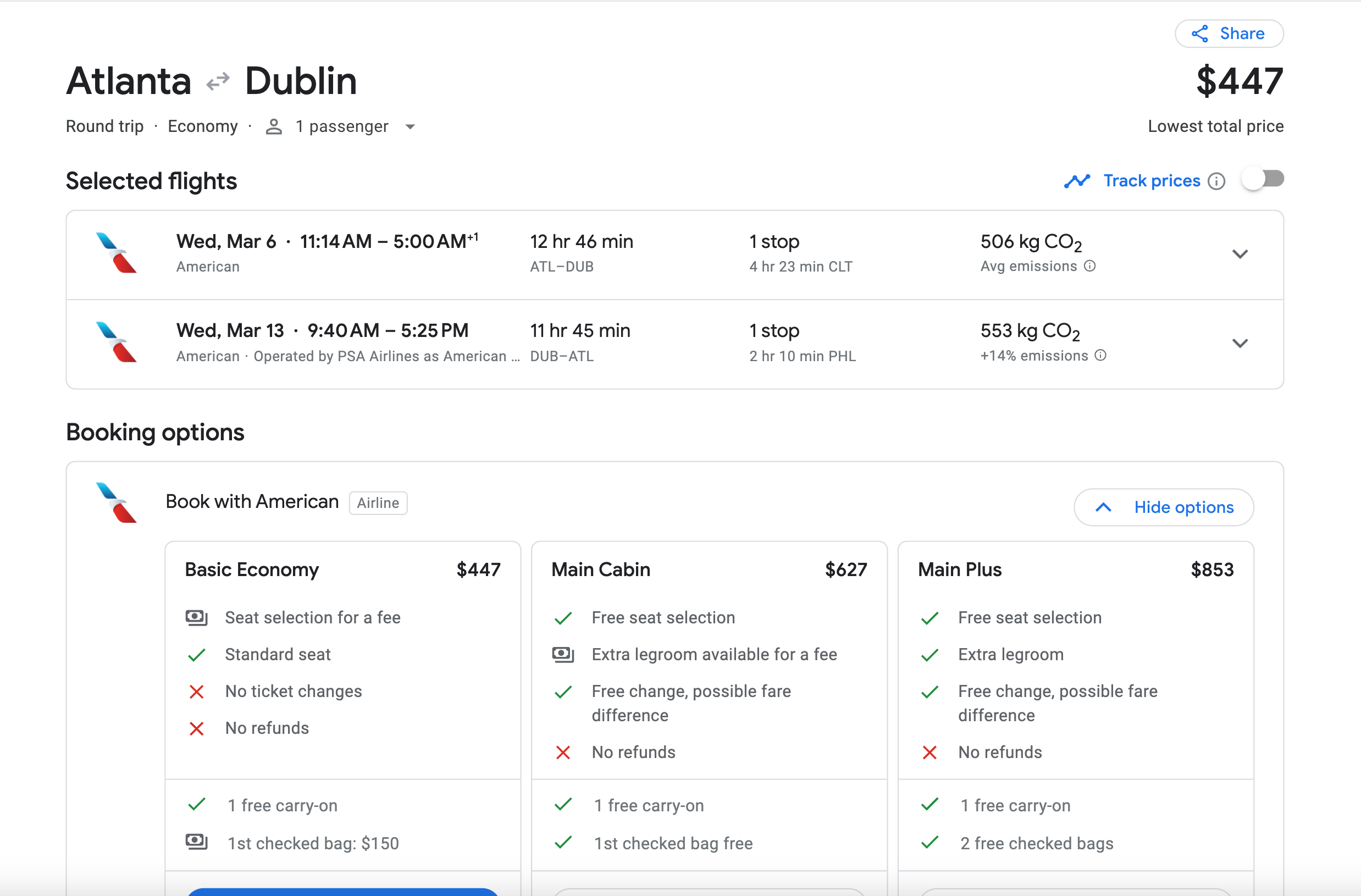
Task: Click Avg emissions info icon
Action: coord(1090,266)
